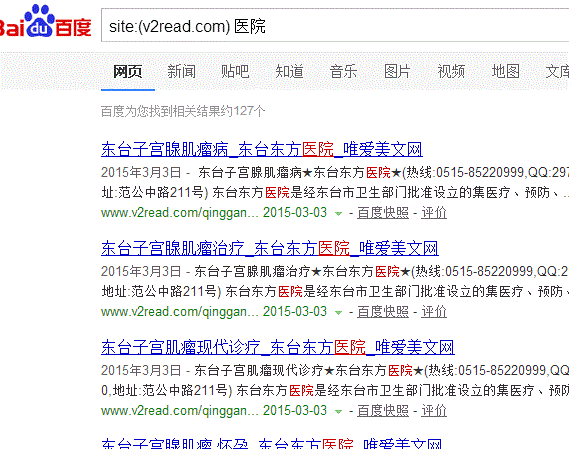Expand dropdown arrow under 东台子宫肌瘤现代诊疗 result
This screenshot has width=569, height=449.
(338, 412)
